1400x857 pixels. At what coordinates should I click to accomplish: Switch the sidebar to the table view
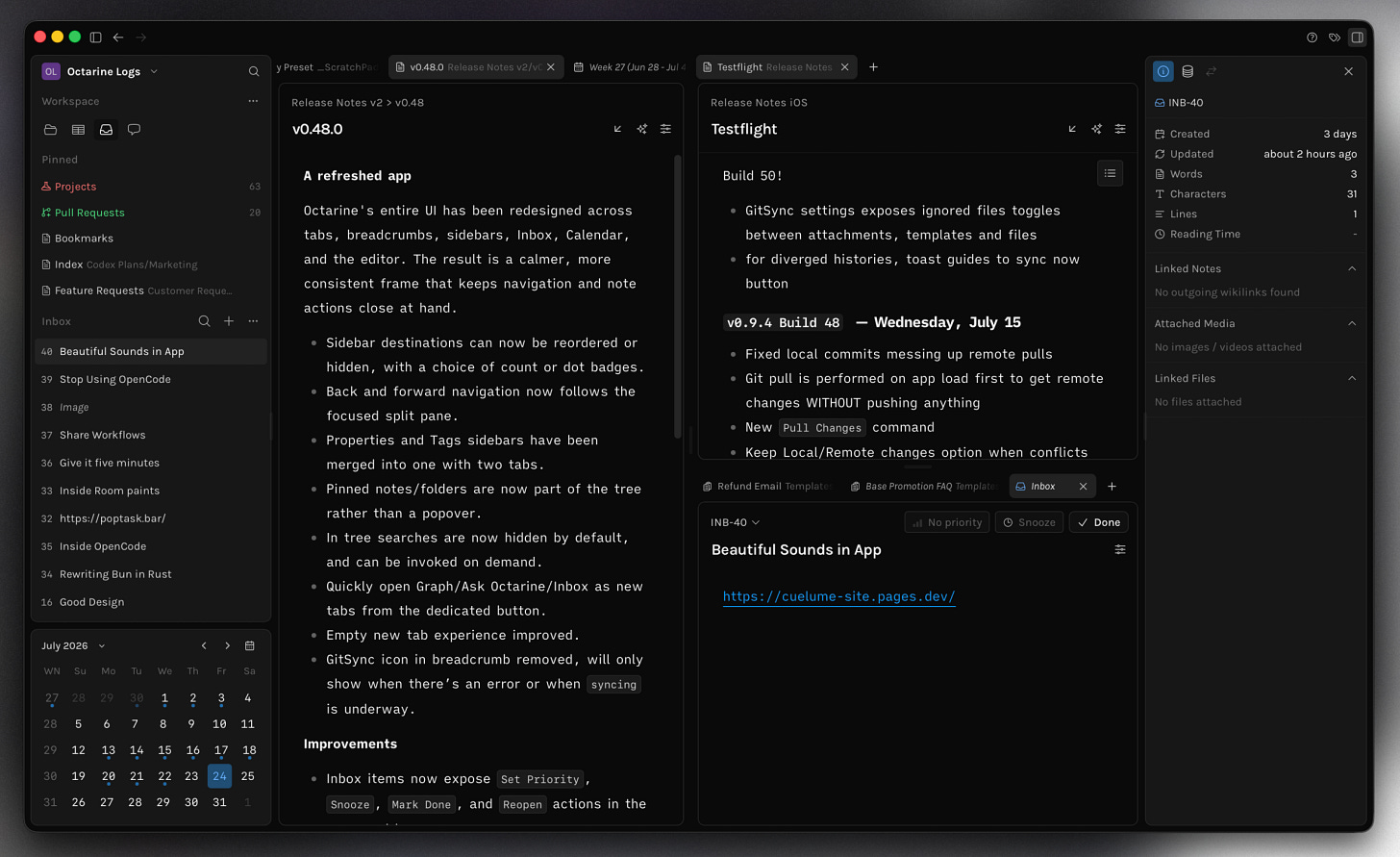(x=78, y=129)
